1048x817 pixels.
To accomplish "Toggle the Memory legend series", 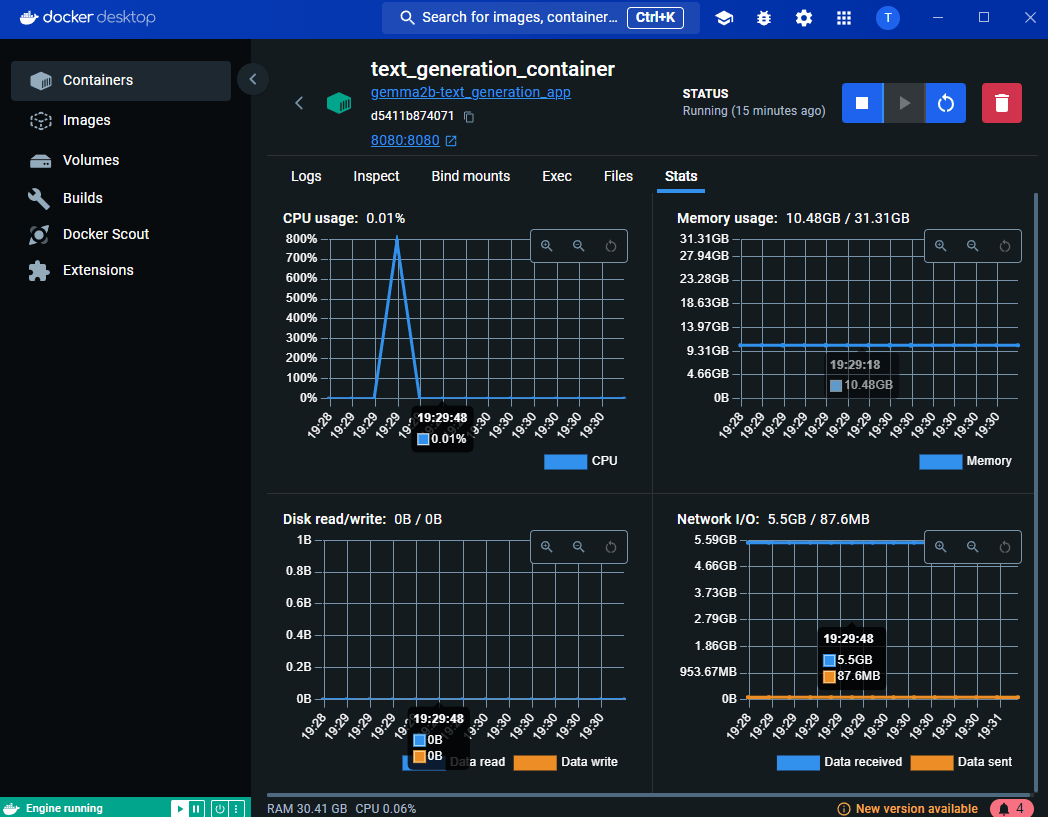I will 966,461.
